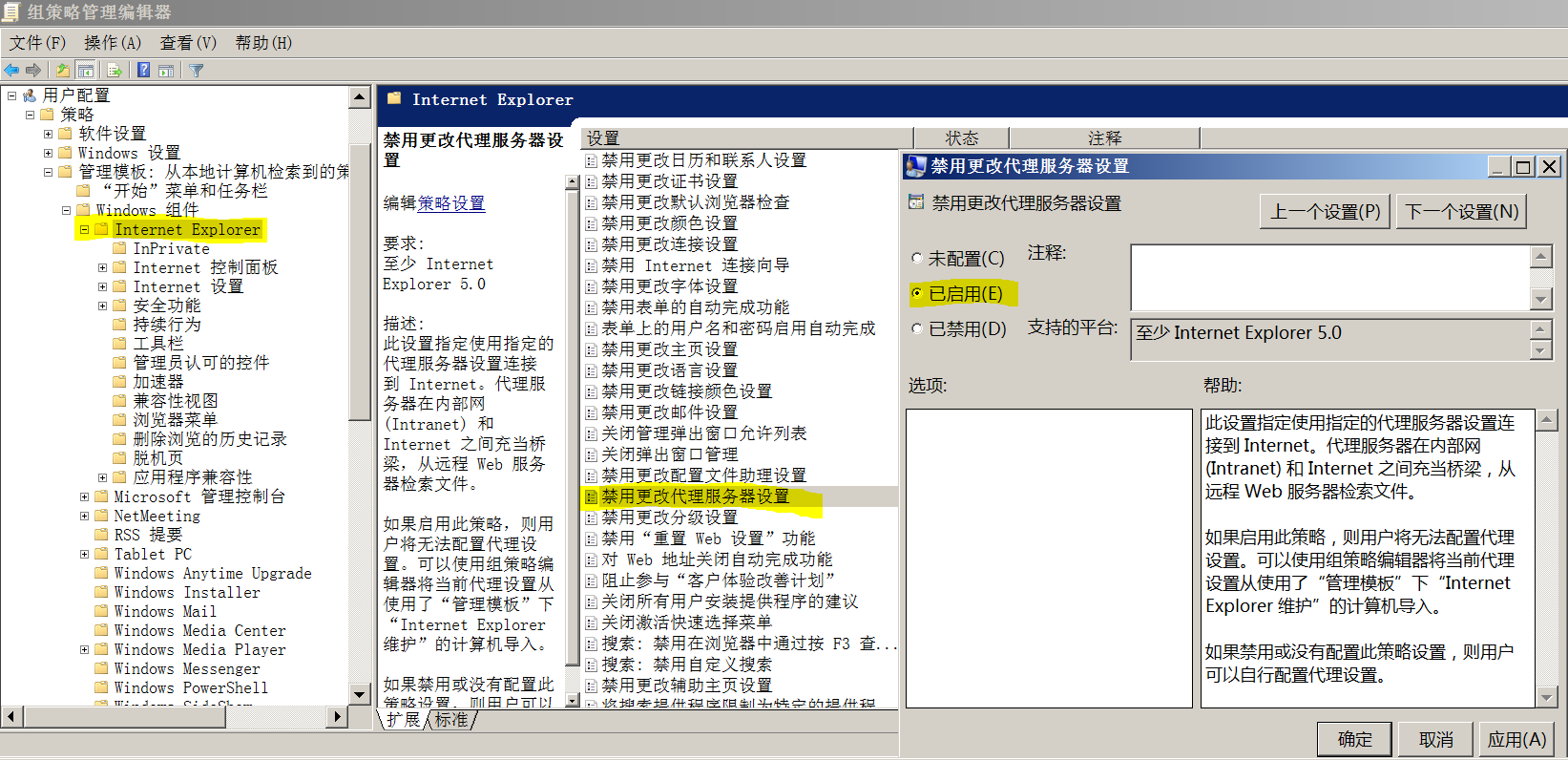Click the 上一个设置(P) button
1568x760 pixels.
[x=1326, y=211]
